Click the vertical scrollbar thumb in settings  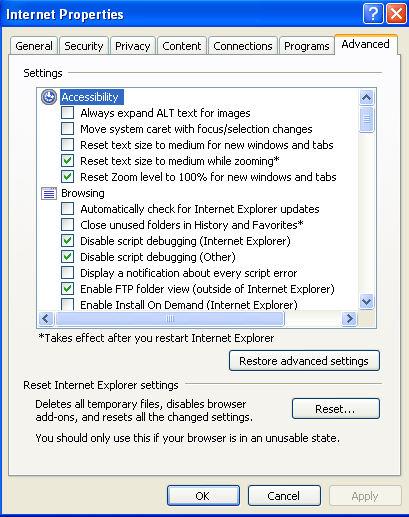pyautogui.click(x=366, y=119)
